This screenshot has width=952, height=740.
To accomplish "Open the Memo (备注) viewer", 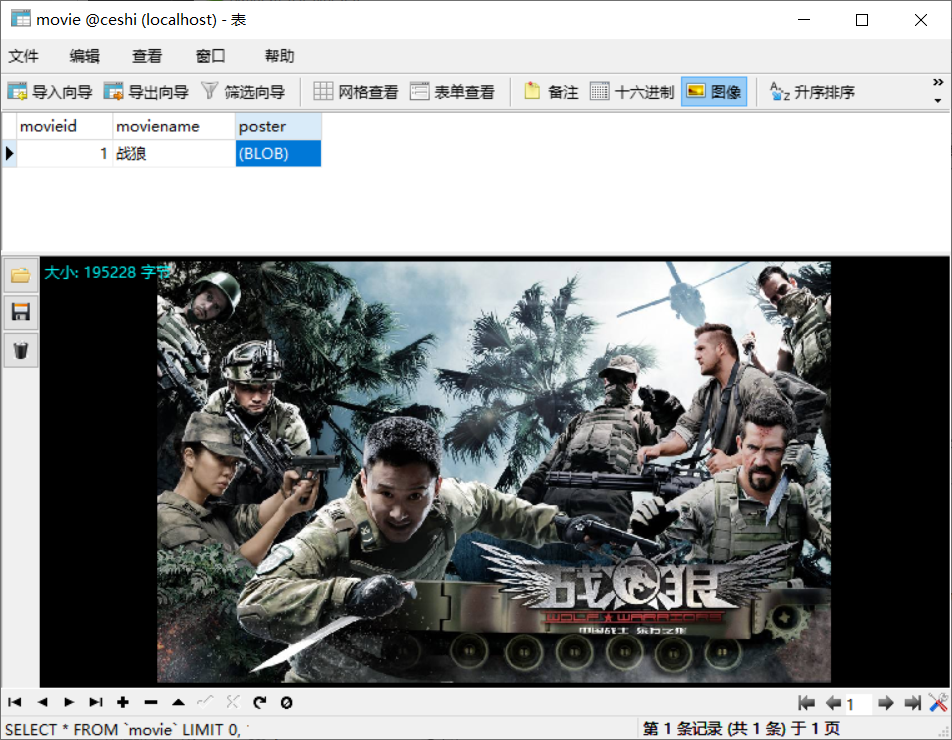I will click(x=551, y=92).
